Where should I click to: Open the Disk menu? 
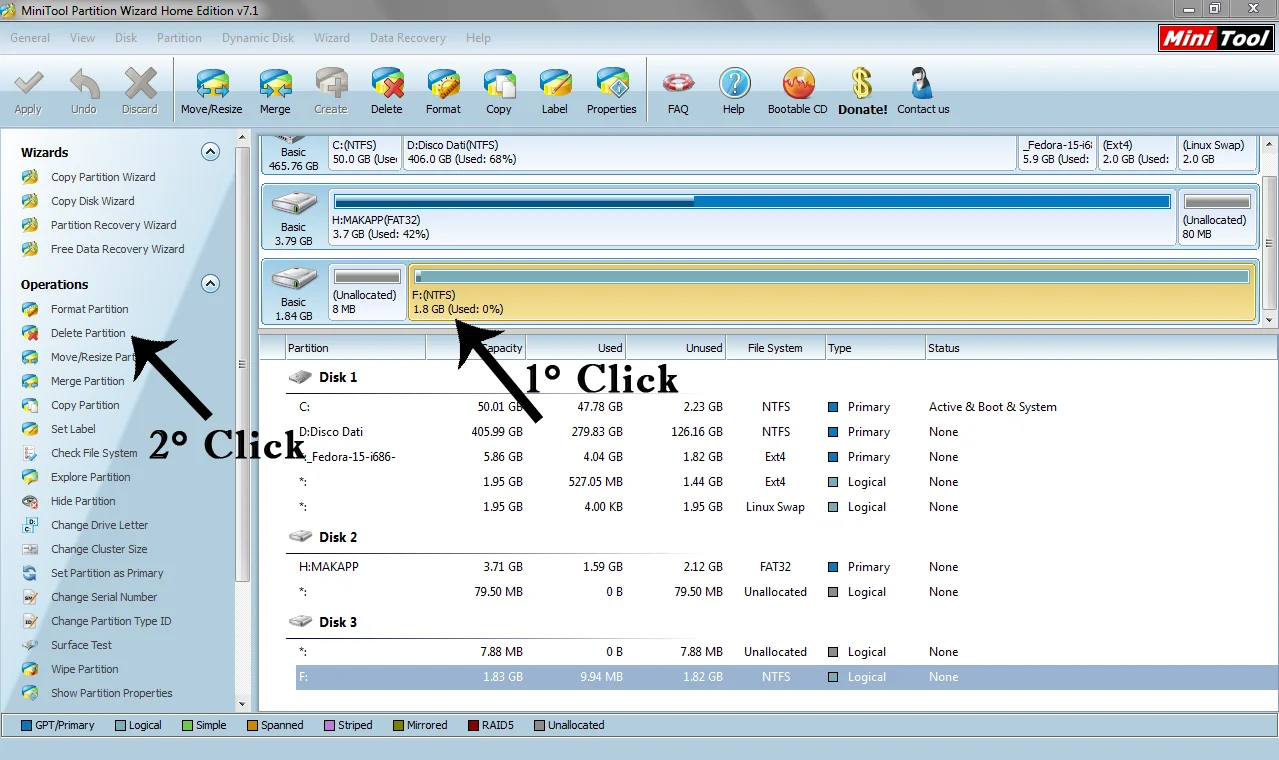pyautogui.click(x=126, y=38)
